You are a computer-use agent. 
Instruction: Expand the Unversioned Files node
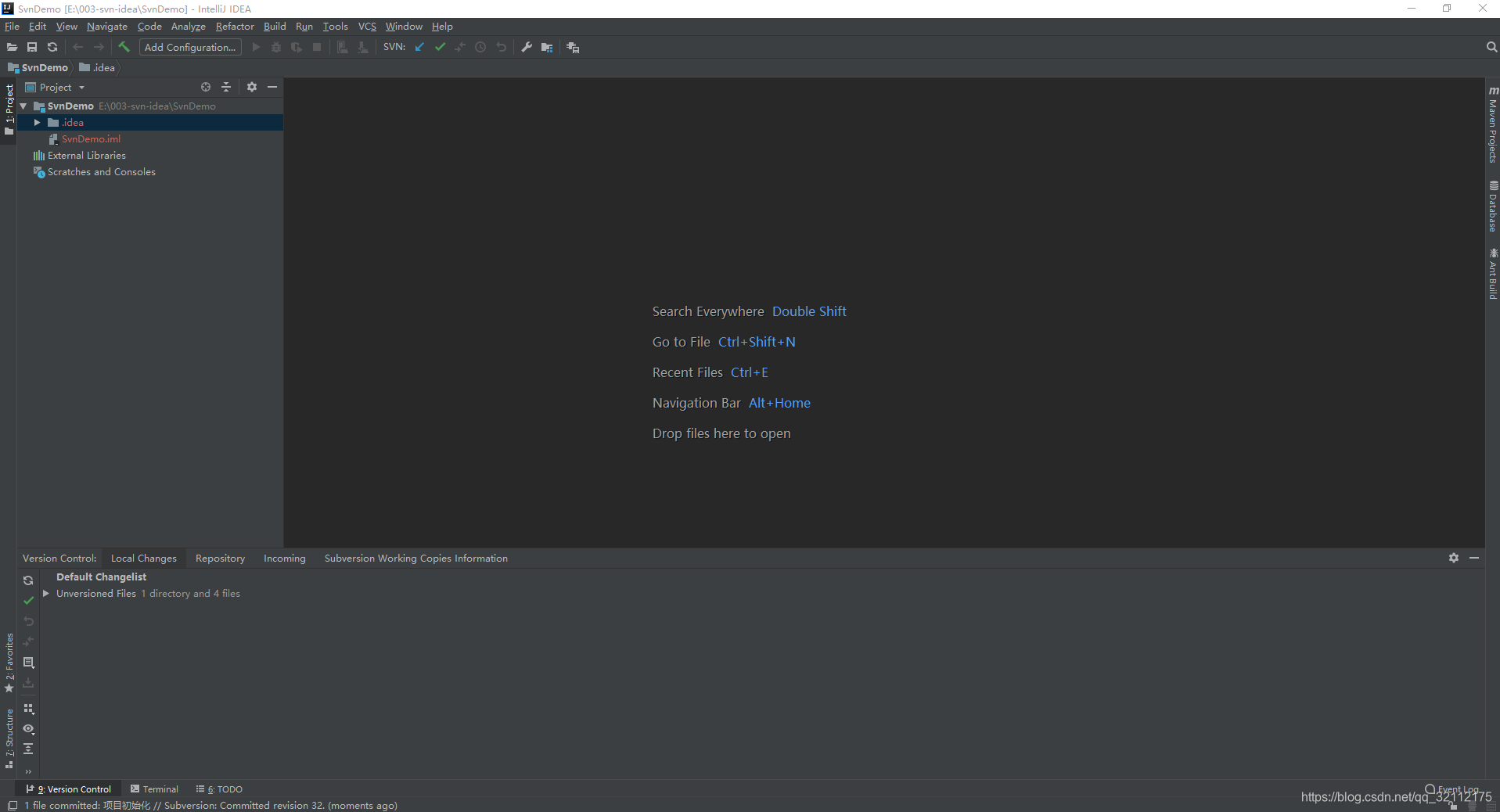(x=46, y=594)
